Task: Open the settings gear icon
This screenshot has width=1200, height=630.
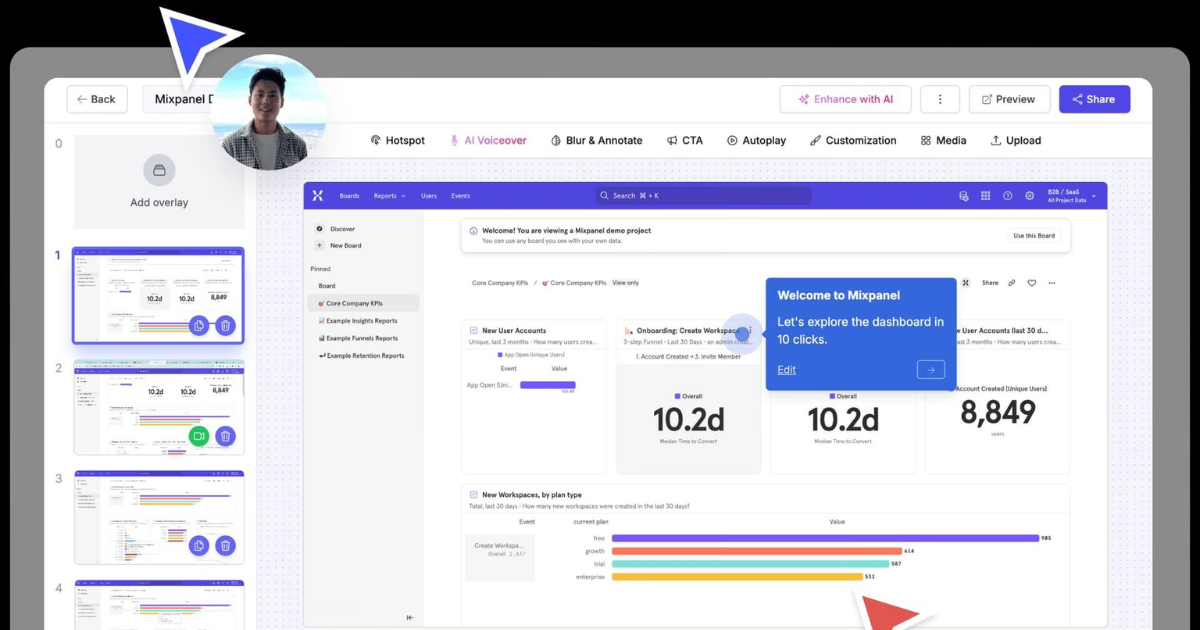Action: 1030,196
